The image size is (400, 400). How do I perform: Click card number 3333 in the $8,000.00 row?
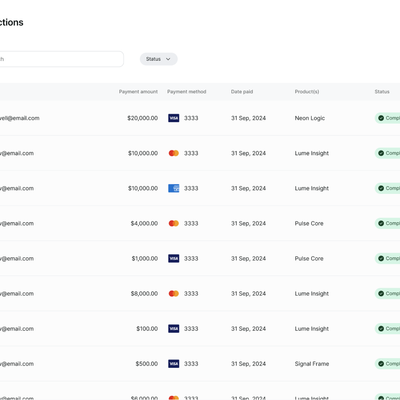click(191, 294)
